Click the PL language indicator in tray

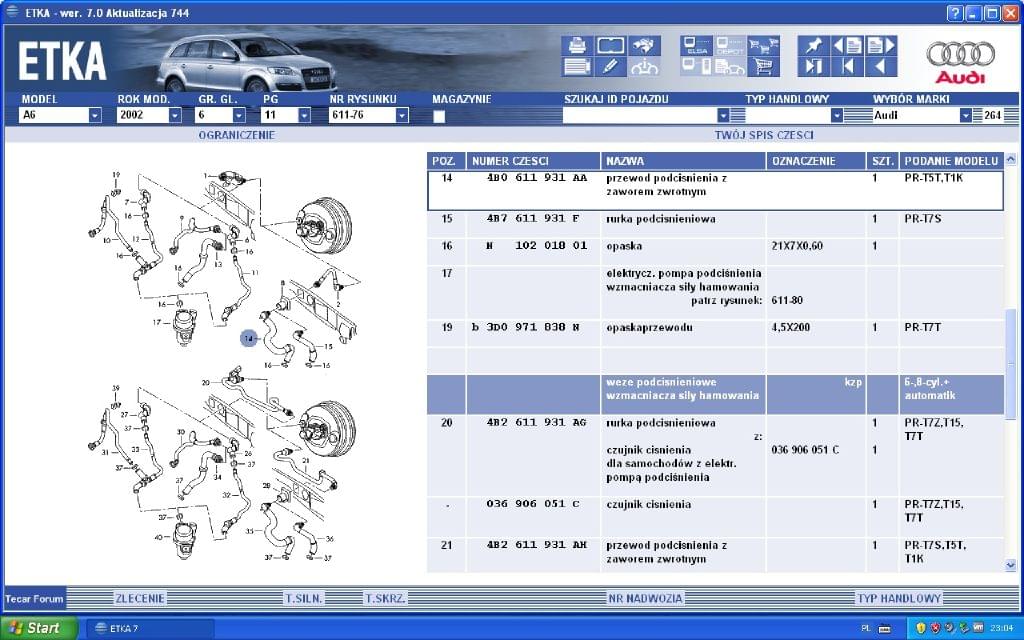(866, 628)
